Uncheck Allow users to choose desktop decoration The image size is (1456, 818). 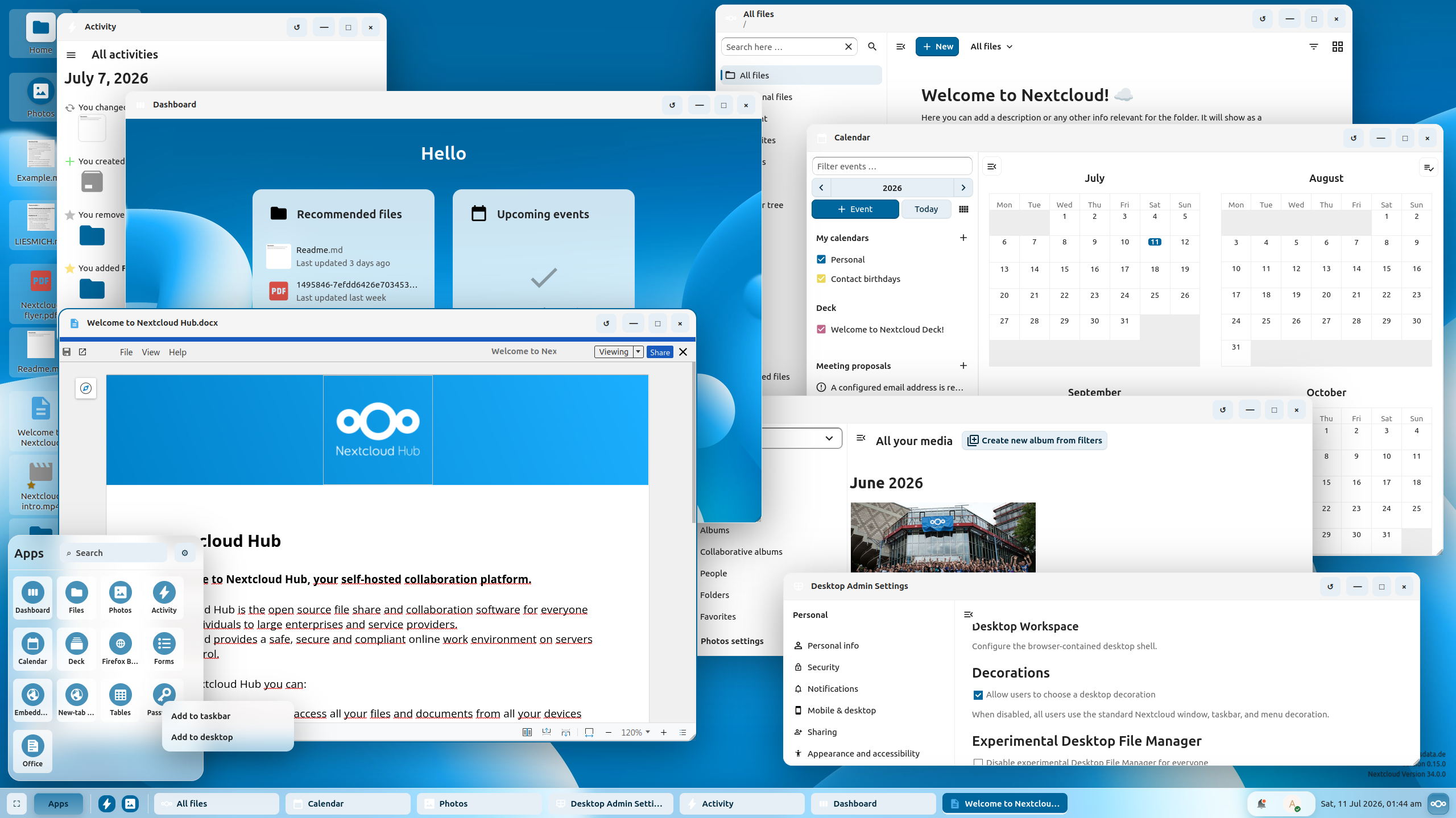coord(978,695)
